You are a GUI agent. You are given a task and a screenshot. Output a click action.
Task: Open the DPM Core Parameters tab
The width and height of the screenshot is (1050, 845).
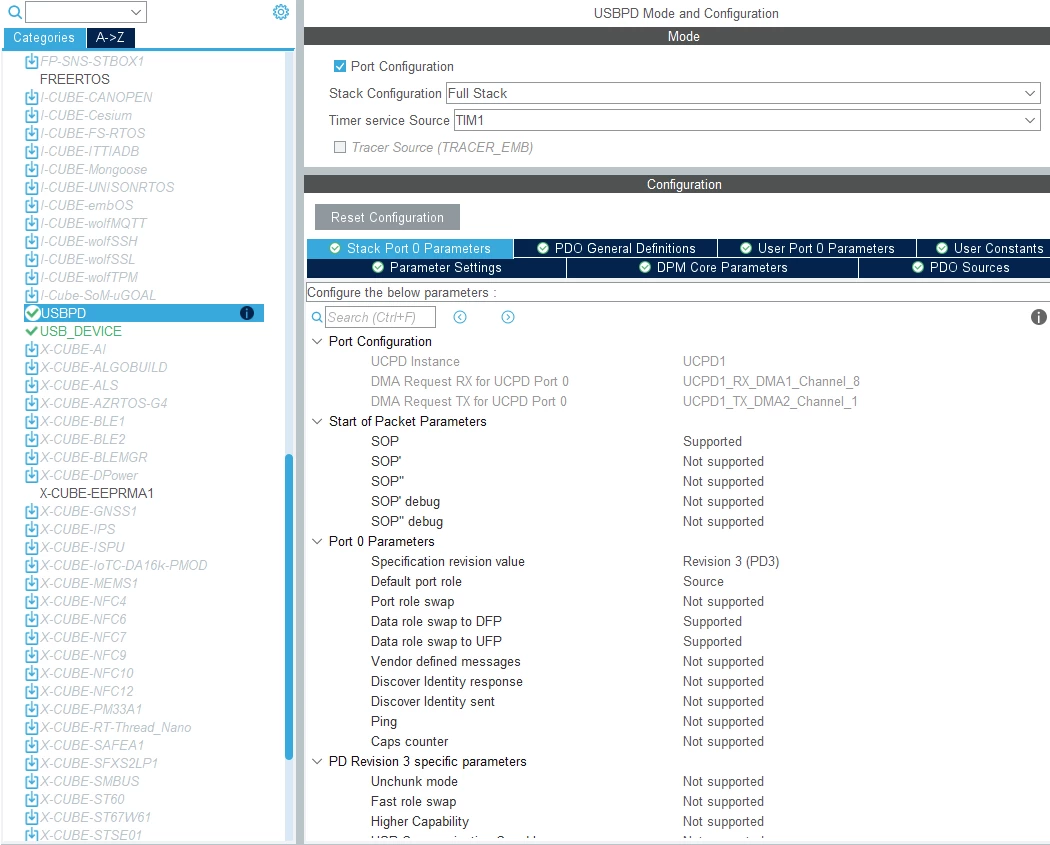tap(712, 267)
